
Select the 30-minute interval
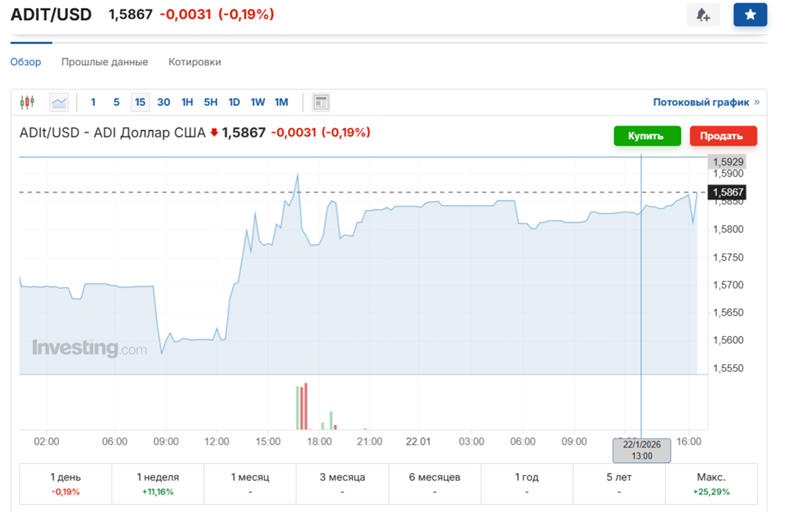pyautogui.click(x=163, y=102)
